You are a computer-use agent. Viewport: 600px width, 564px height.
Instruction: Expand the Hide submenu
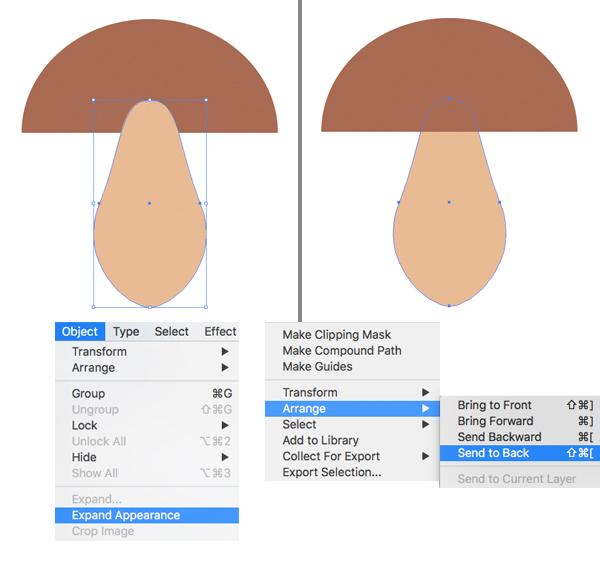(85, 457)
